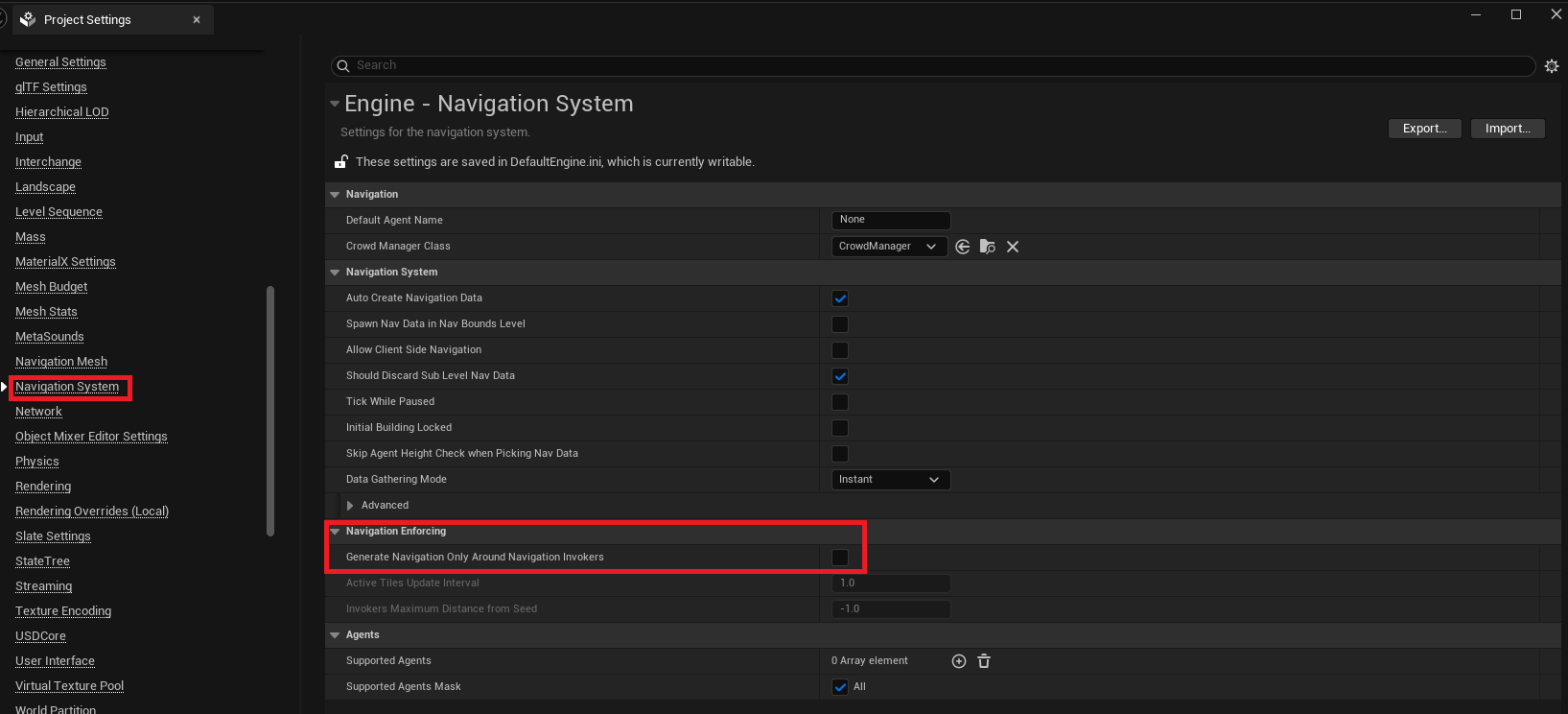
Task: Open Navigation Mesh settings
Action: [x=61, y=362]
